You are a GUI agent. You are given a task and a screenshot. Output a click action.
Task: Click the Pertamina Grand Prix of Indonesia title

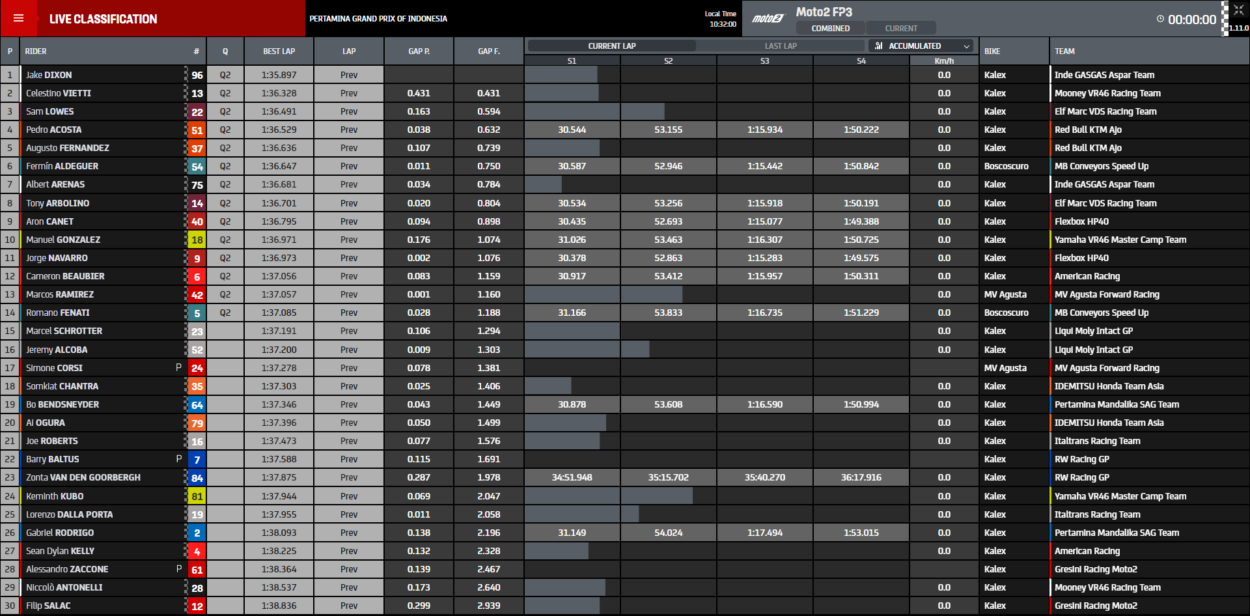[378, 19]
